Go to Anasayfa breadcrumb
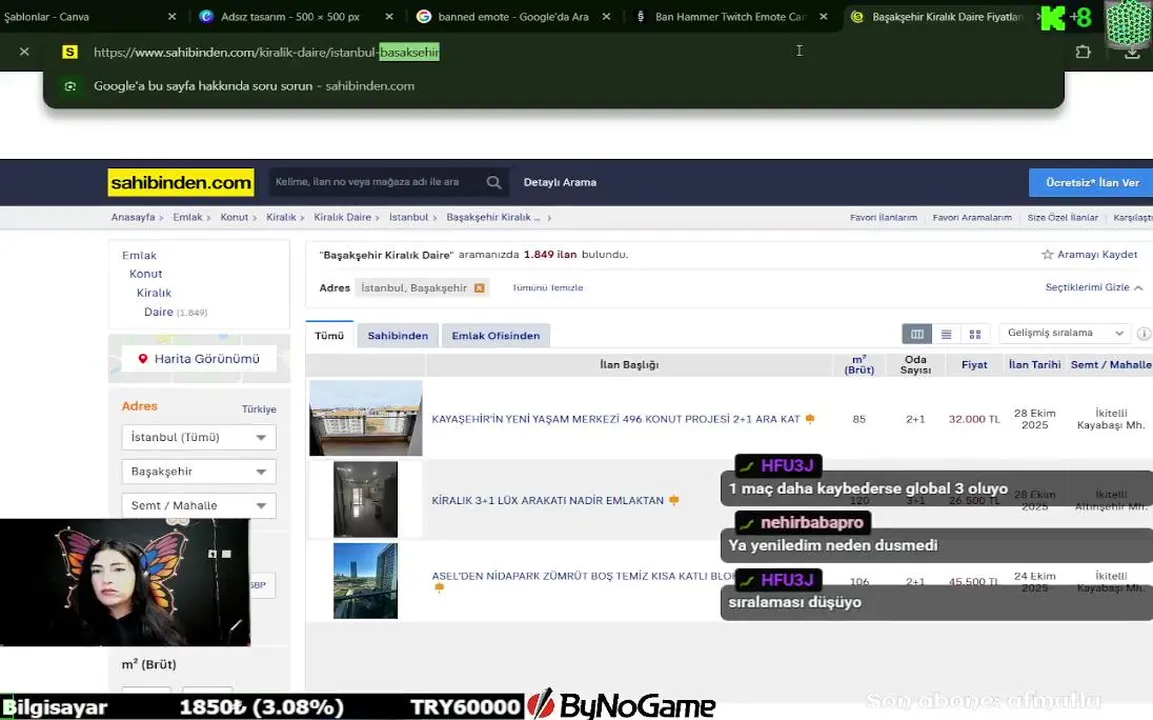Image resolution: width=1153 pixels, height=720 pixels. pos(133,218)
